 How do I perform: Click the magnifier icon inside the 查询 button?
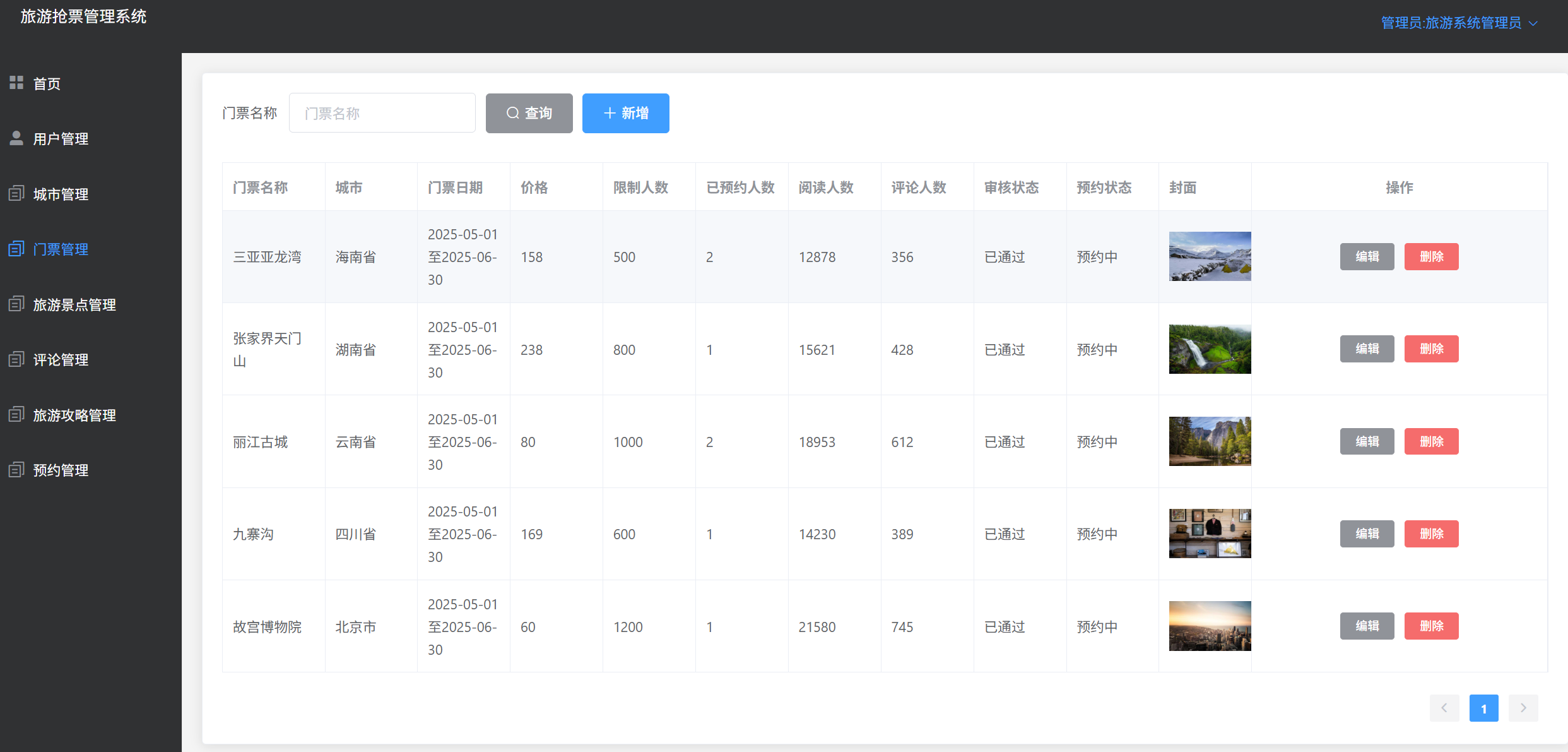click(x=512, y=113)
